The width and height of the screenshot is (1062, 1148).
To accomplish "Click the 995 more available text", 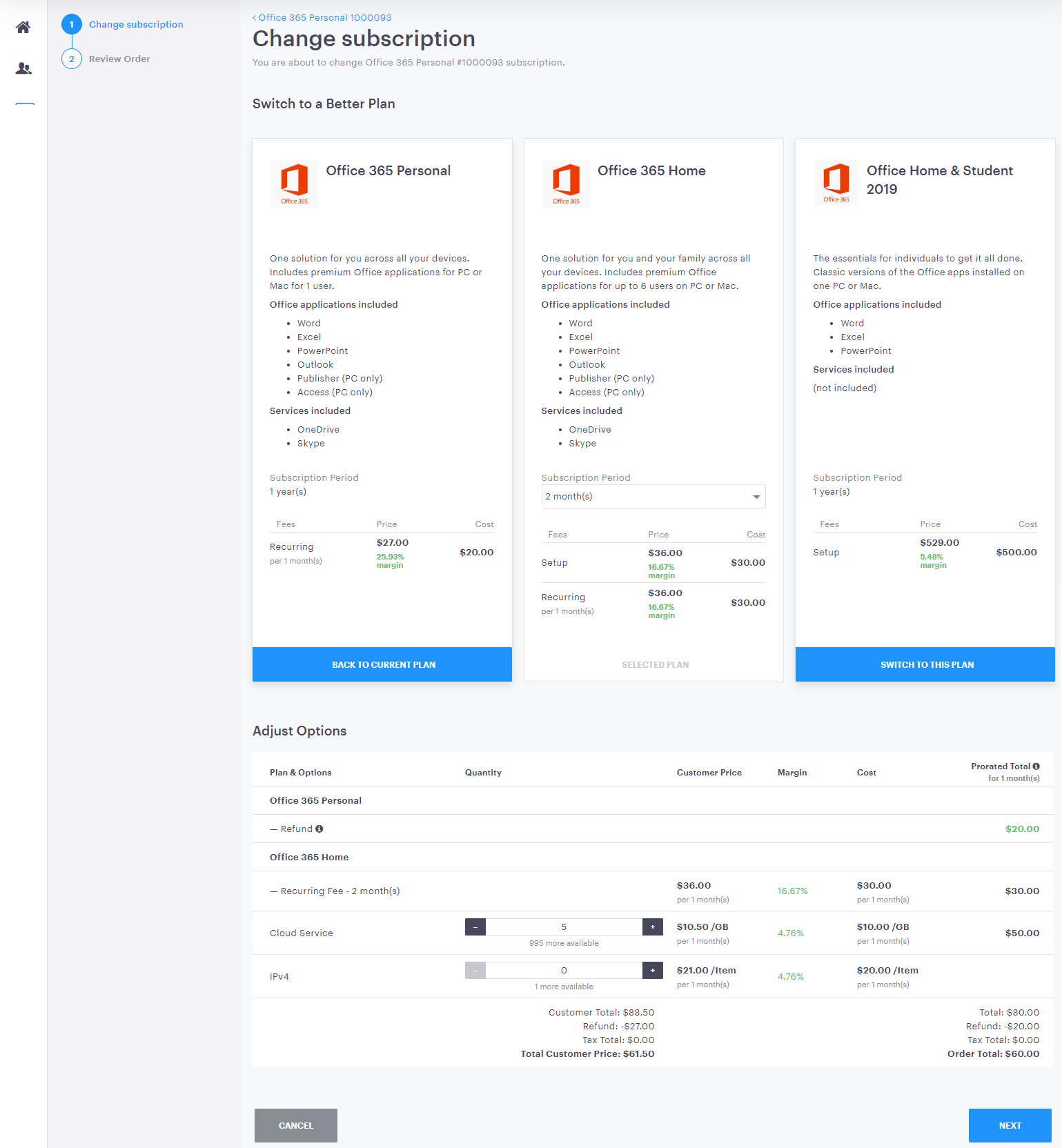I will pyautogui.click(x=564, y=943).
